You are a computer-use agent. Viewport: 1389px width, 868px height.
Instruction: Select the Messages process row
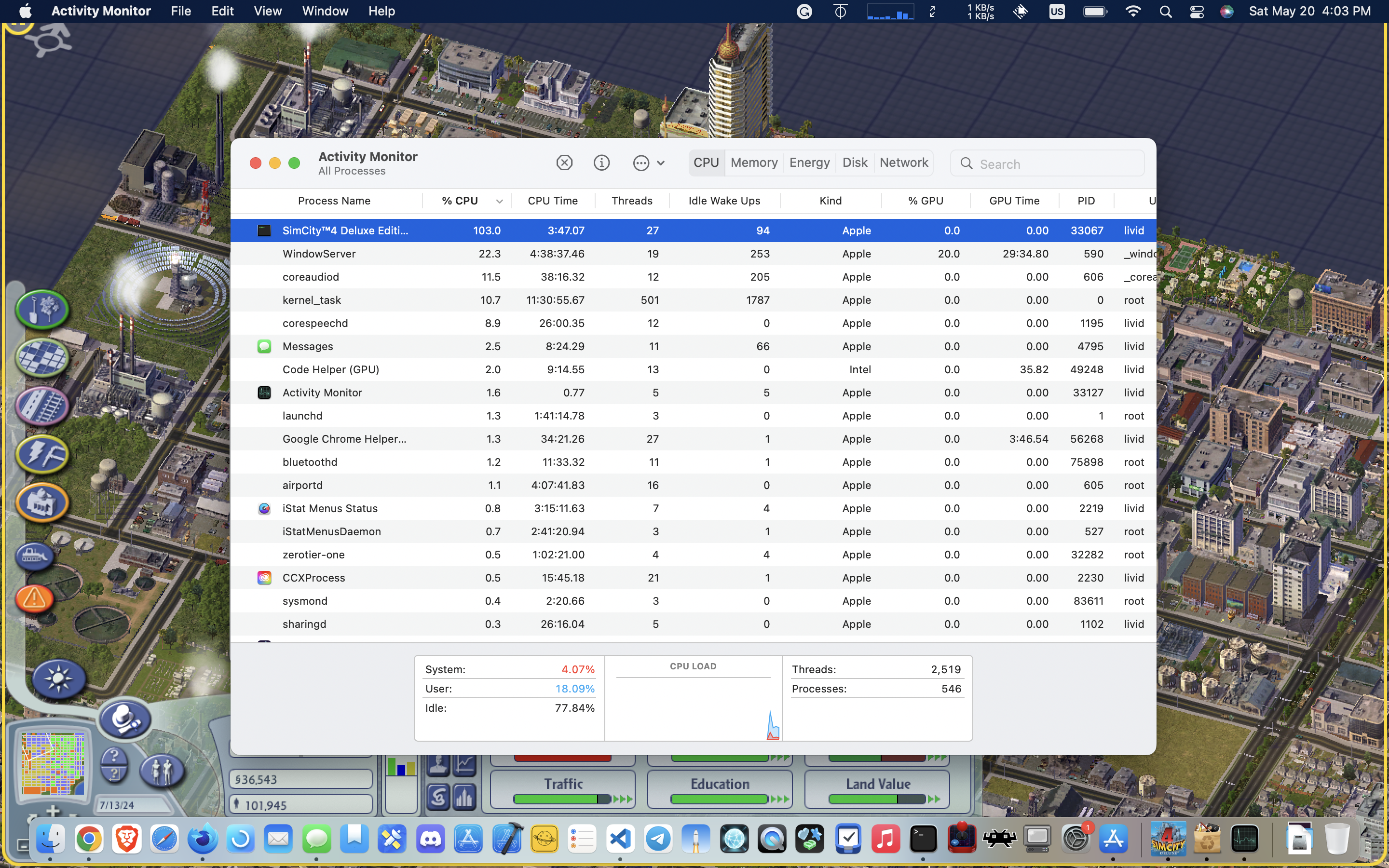tap(694, 346)
